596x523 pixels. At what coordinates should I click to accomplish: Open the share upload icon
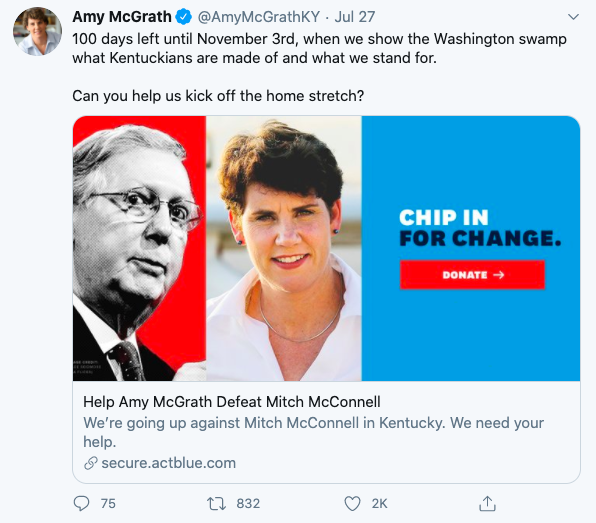click(x=487, y=503)
